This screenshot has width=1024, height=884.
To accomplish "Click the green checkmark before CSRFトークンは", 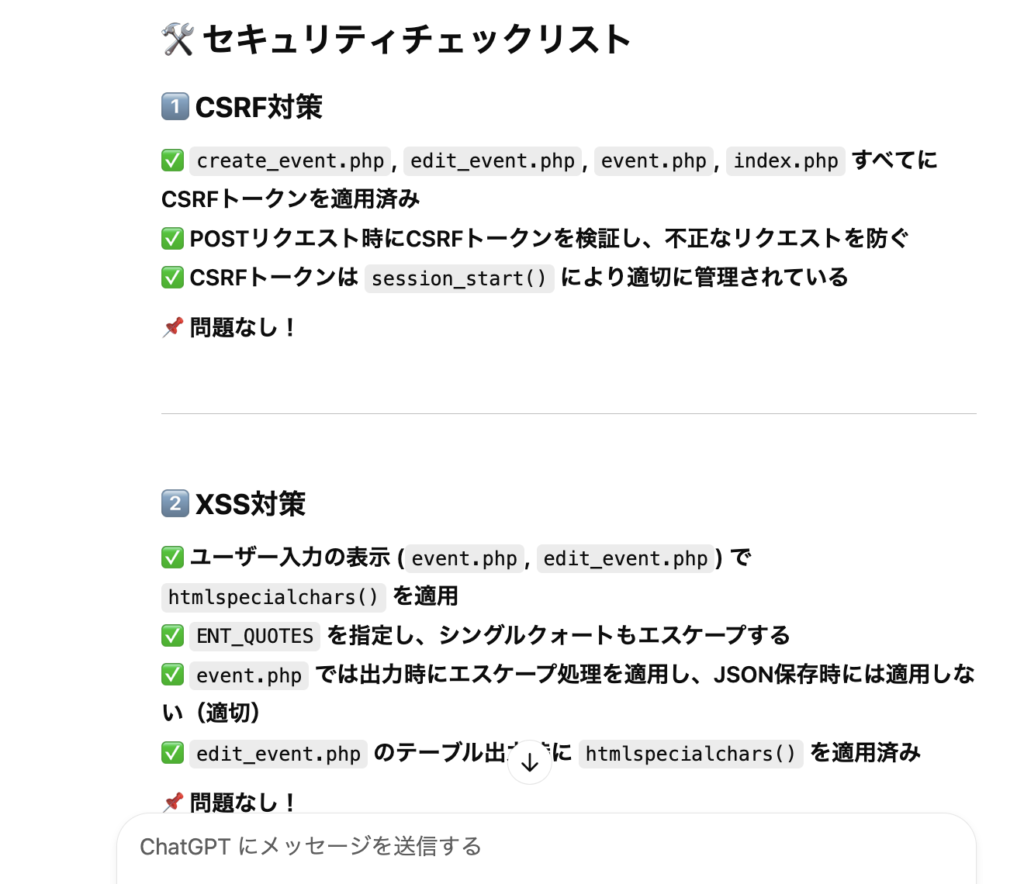I will click(x=172, y=278).
